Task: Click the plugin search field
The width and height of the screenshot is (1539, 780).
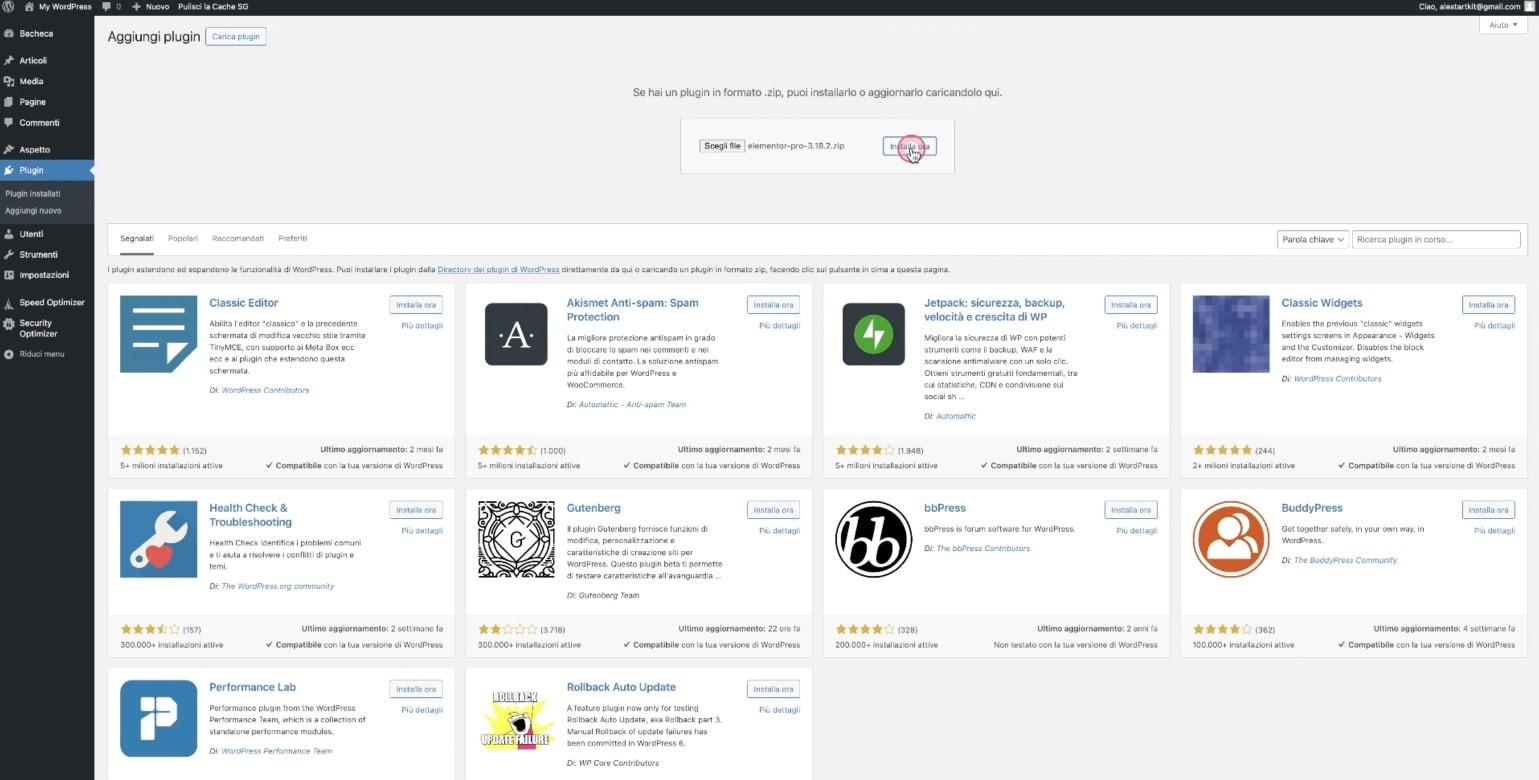Action: coord(1436,239)
